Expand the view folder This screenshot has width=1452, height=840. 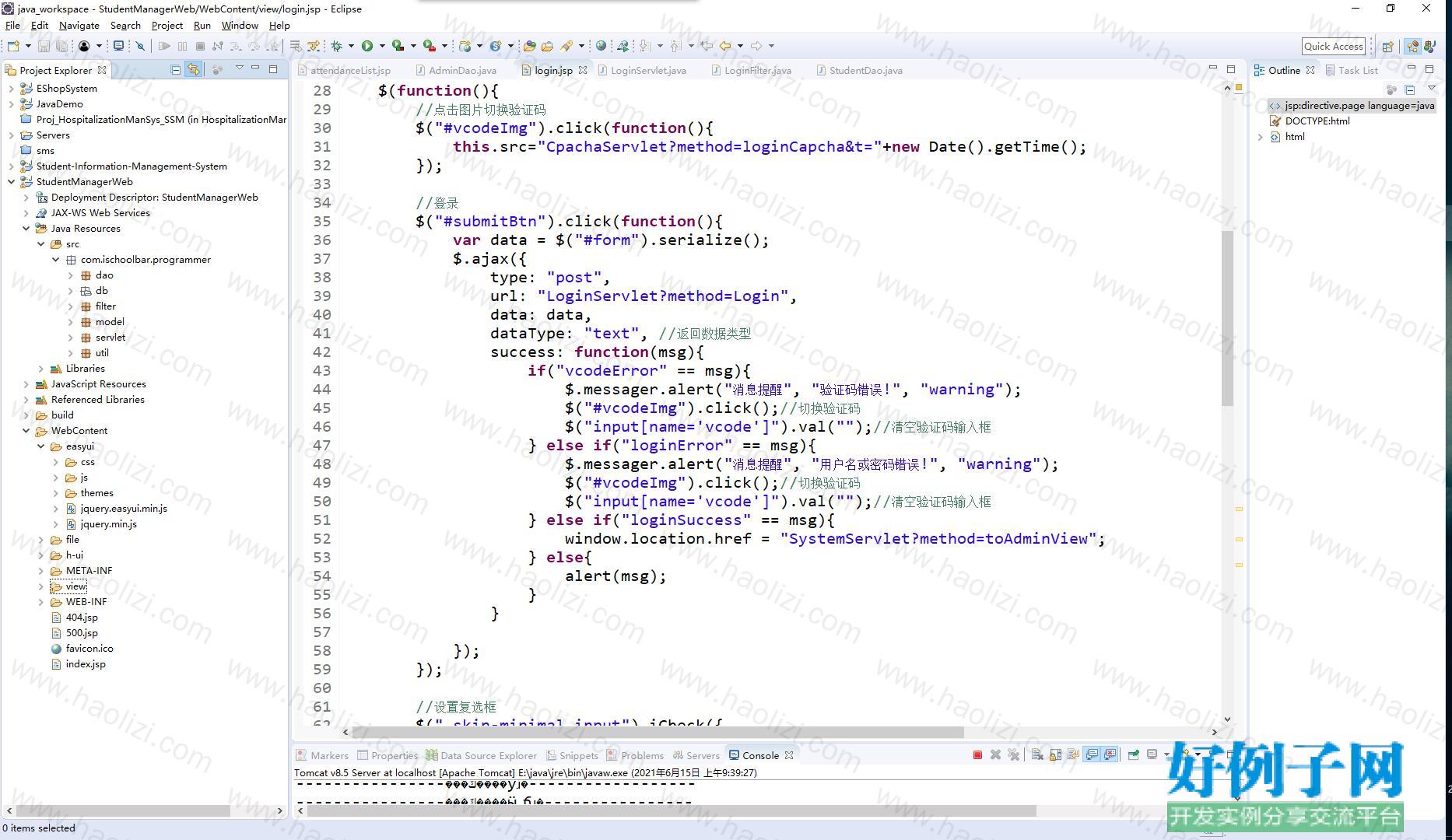40,586
